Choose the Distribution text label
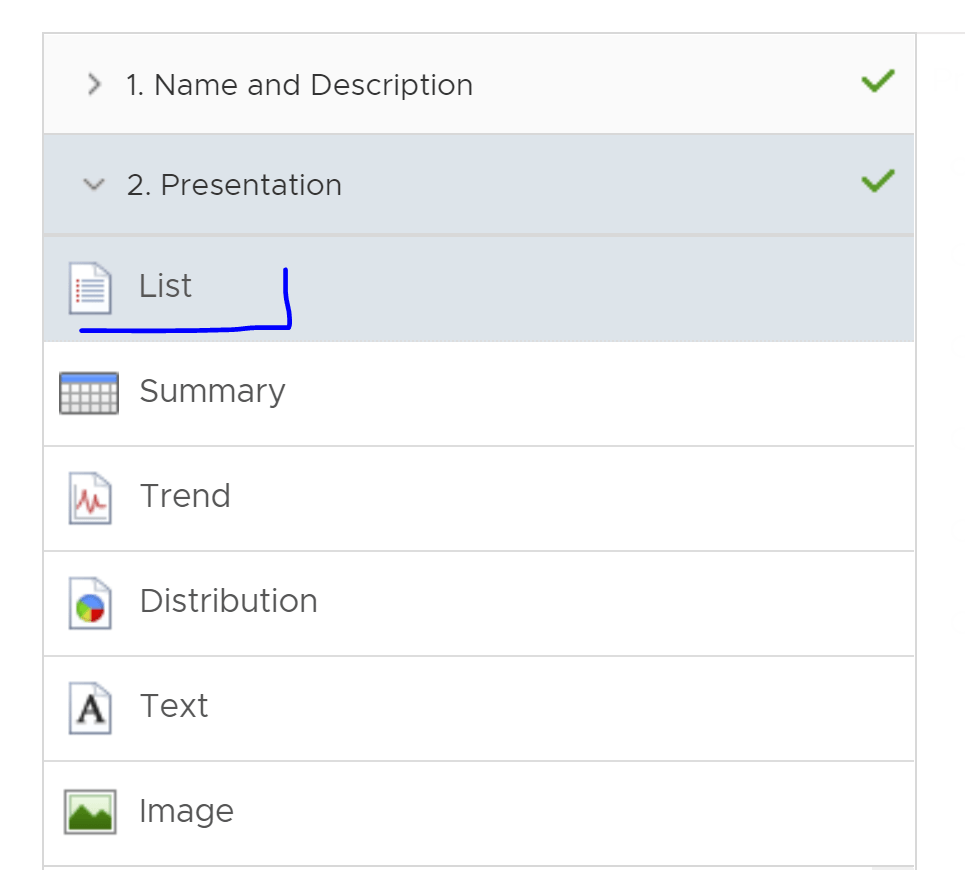This screenshot has width=965, height=870. [x=228, y=601]
